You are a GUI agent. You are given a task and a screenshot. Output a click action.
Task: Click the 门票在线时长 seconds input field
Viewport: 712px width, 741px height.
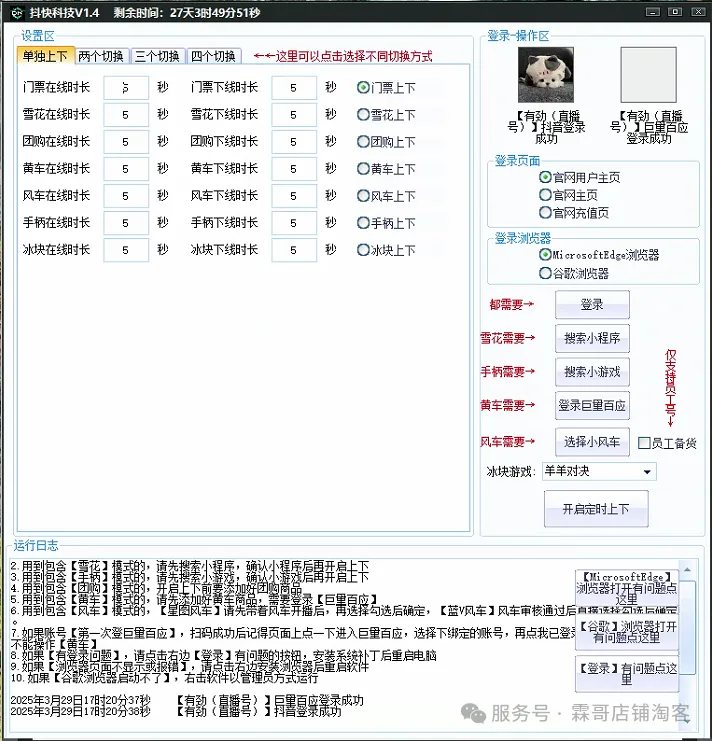[x=126, y=88]
